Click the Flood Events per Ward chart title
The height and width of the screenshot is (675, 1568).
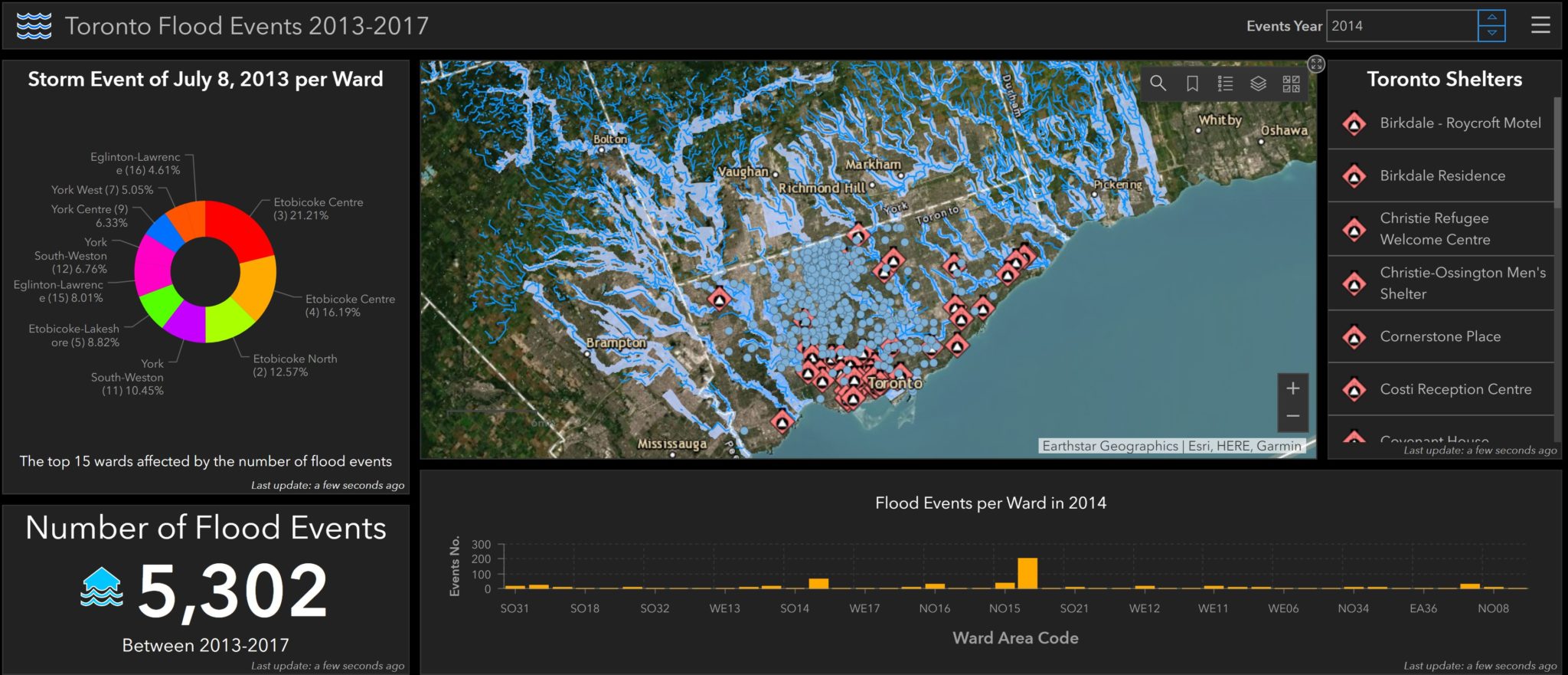[x=991, y=503]
